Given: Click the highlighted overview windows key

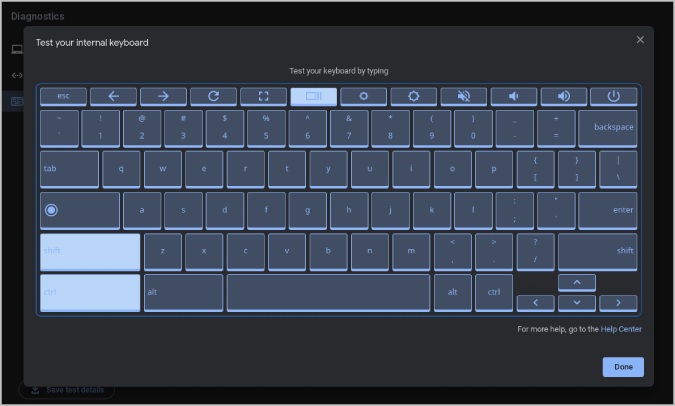Looking at the screenshot, I should (x=313, y=96).
